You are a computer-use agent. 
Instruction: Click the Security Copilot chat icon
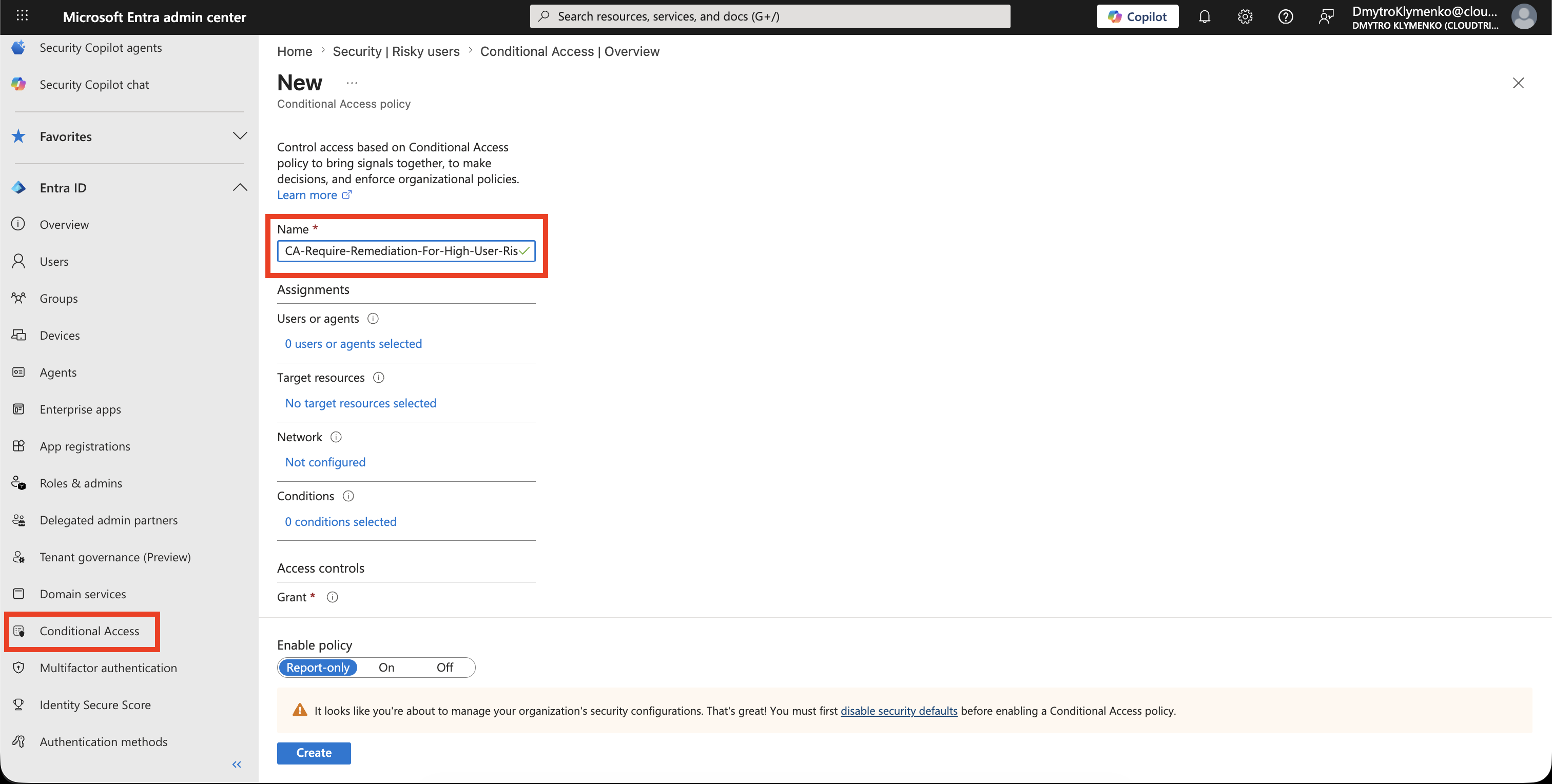[18, 84]
